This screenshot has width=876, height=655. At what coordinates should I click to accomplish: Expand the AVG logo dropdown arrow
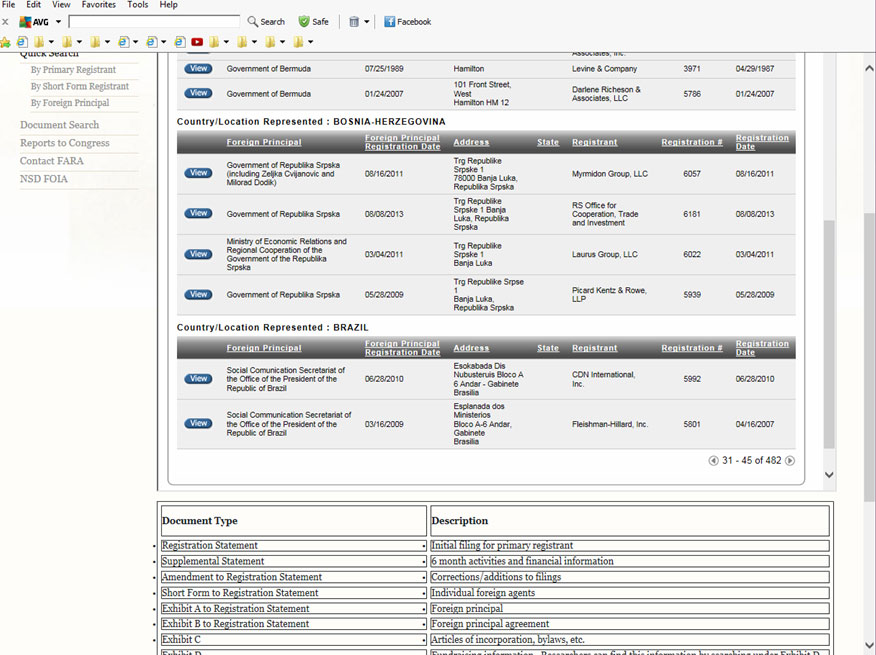point(58,21)
